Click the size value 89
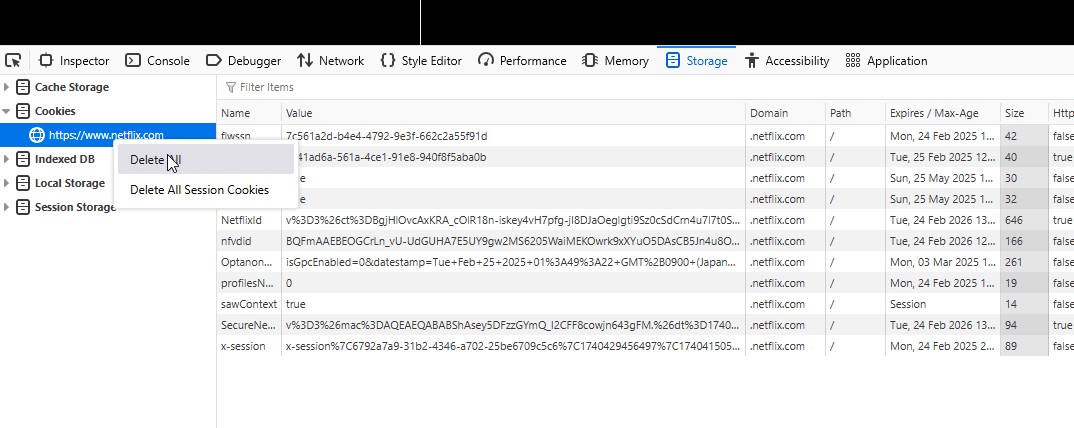 tap(1011, 346)
